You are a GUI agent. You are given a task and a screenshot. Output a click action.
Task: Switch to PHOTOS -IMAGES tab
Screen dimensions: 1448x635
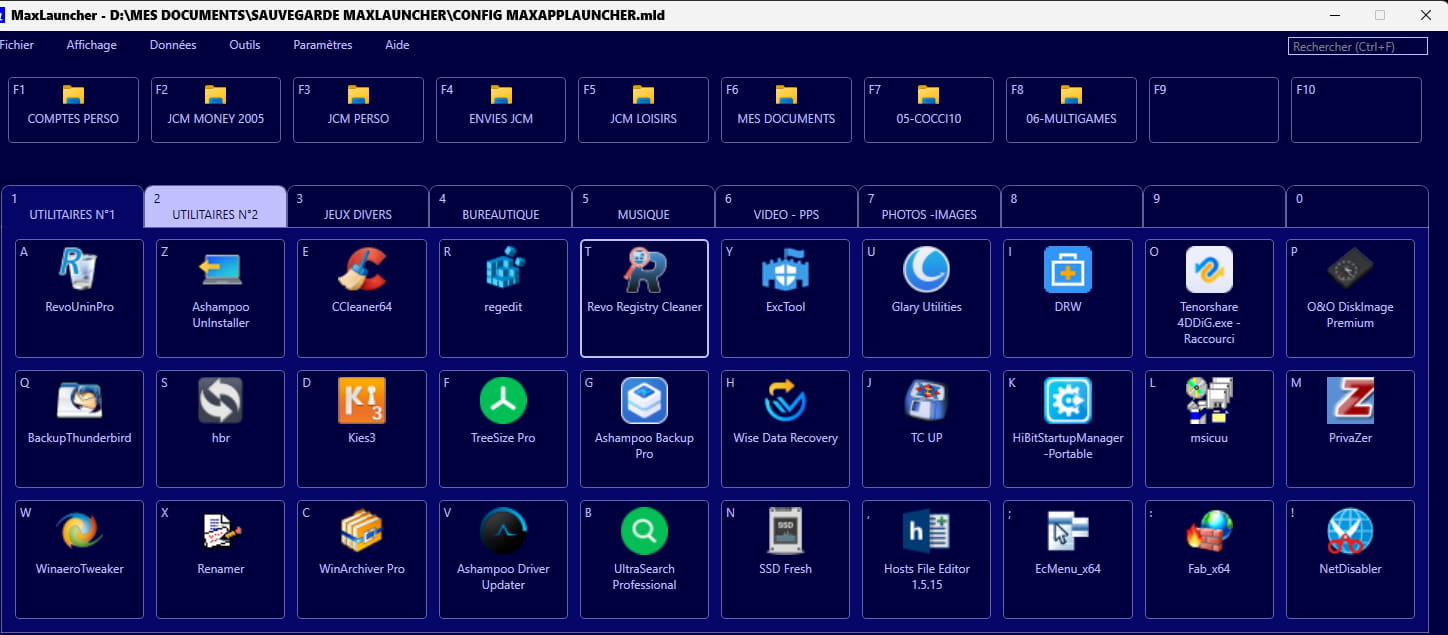click(929, 206)
